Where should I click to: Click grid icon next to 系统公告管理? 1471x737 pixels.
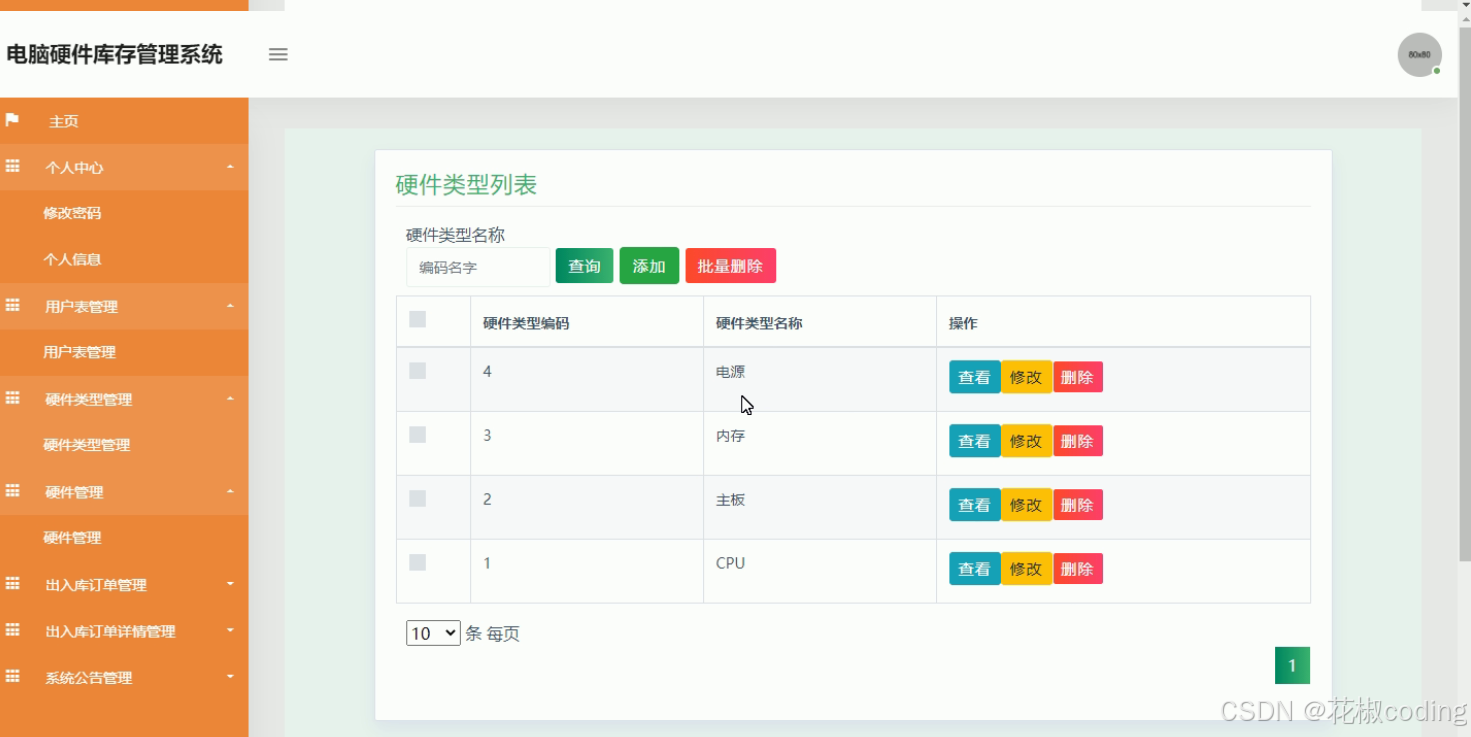[12, 677]
